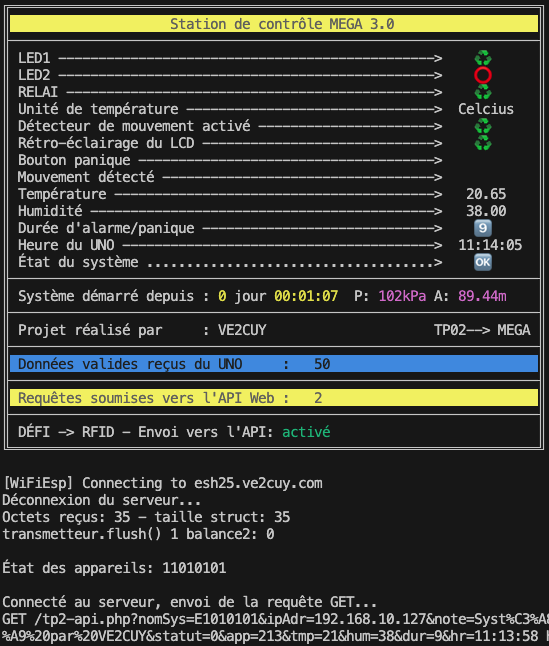Viewport: 549px width, 646px height.
Task: Click the Requêtes soumises vers l'API Web label
Action: tap(146, 398)
